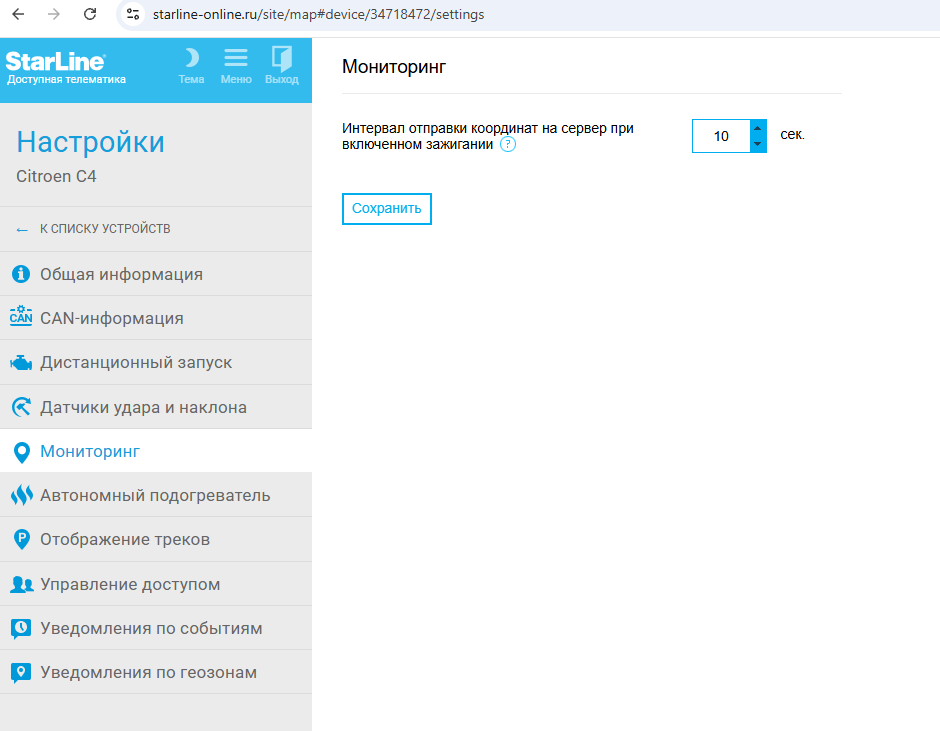
Task: Click the StarLine logo
Action: coord(56,61)
